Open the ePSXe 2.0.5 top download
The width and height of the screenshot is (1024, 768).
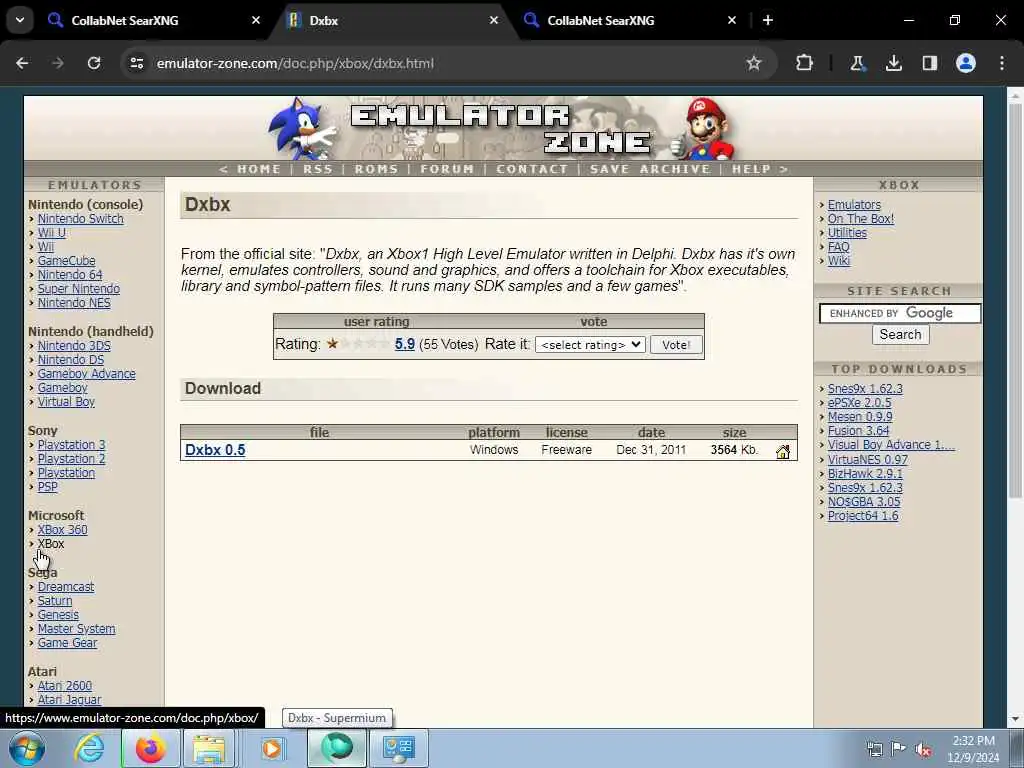click(859, 403)
